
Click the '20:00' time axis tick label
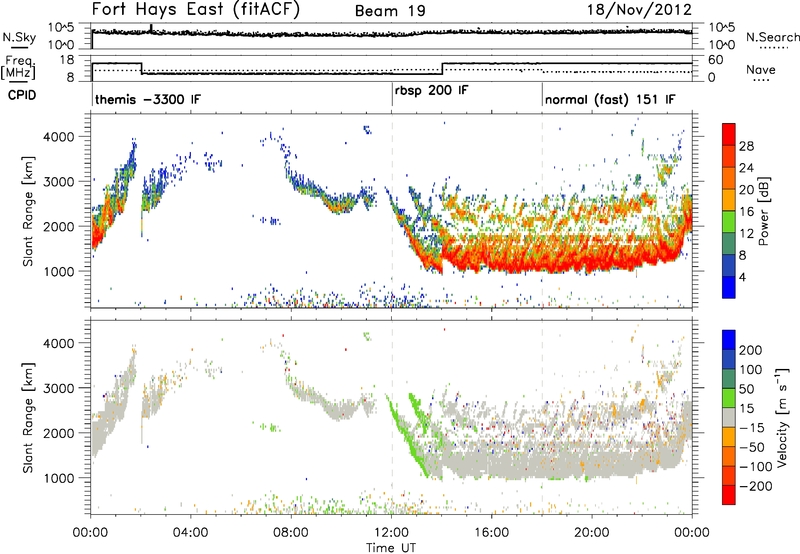(x=592, y=532)
